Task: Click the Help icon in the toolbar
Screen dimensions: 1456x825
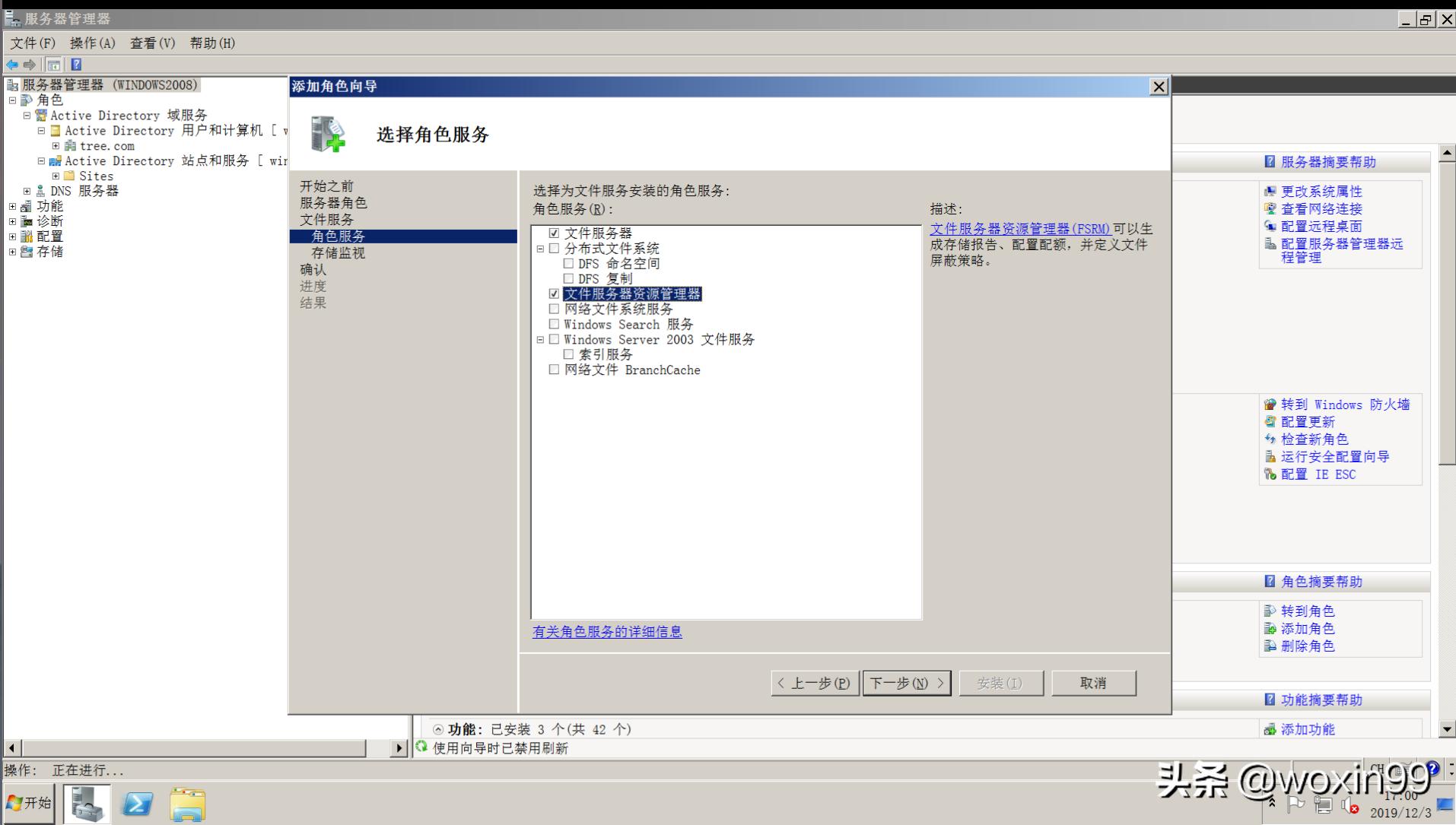Action: pyautogui.click(x=75, y=64)
